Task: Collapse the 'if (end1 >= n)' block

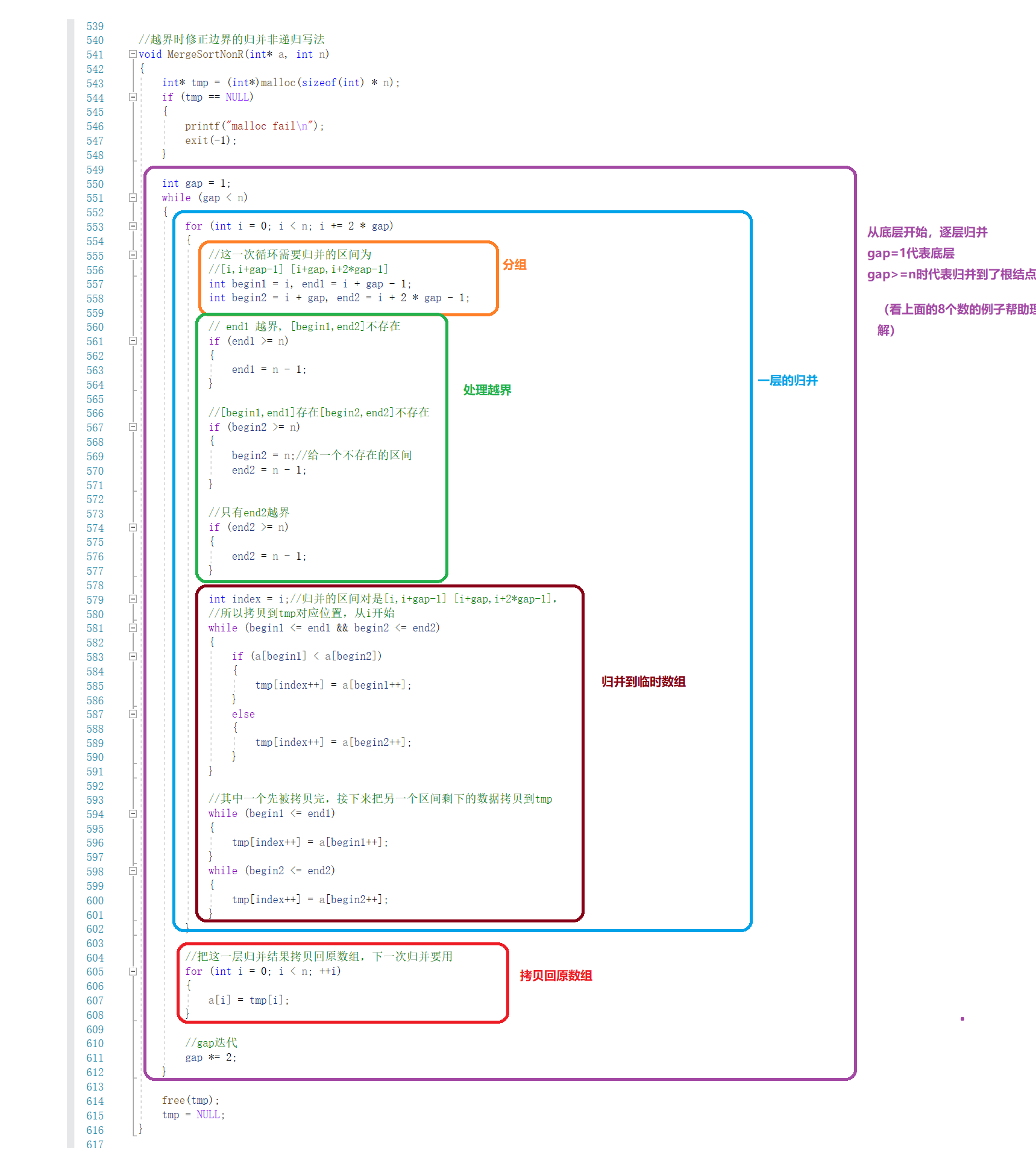Action: click(x=133, y=341)
